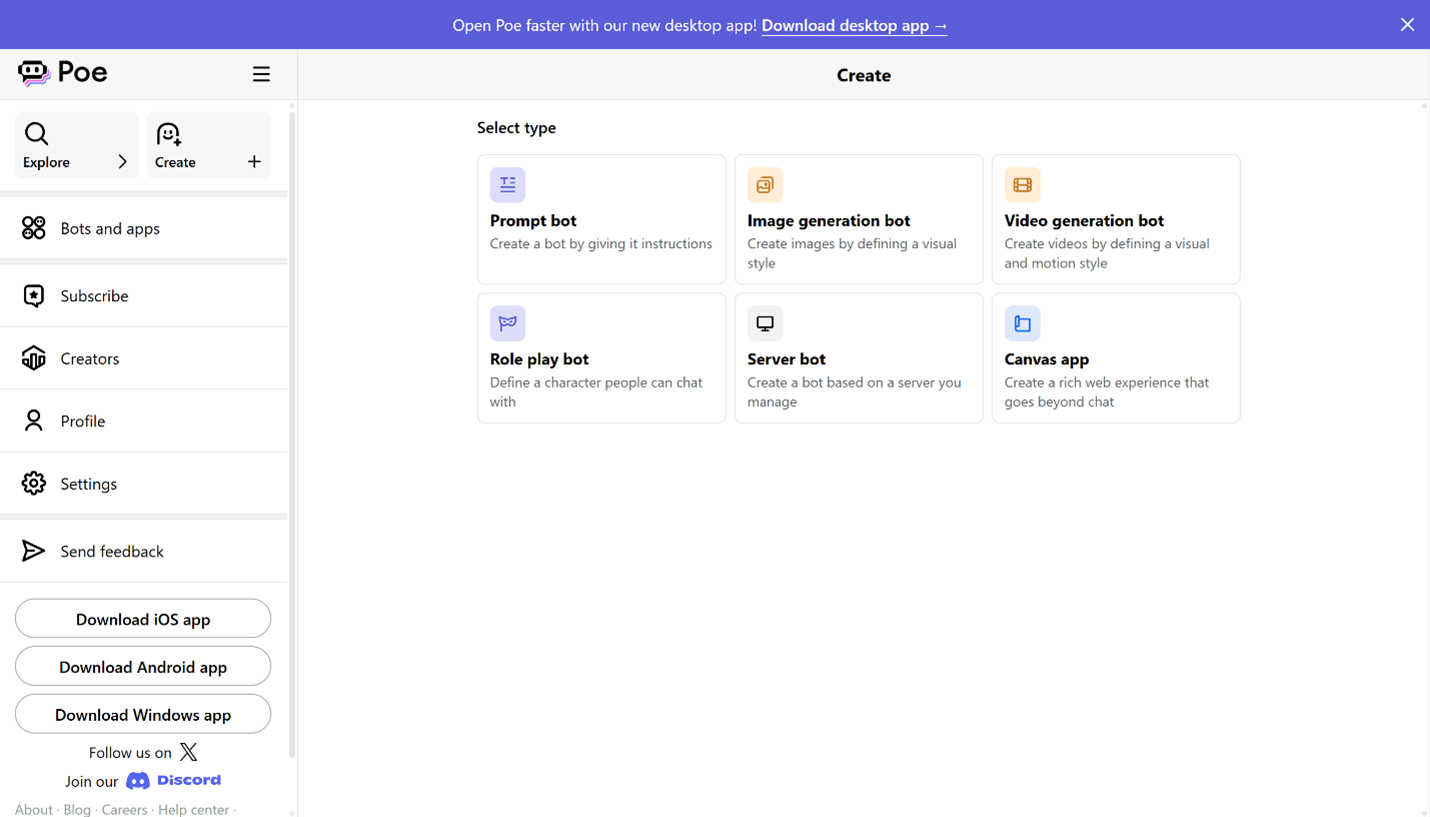Screen dimensions: 1430x817
Task: Open Bots and apps menu item
Action: pyautogui.click(x=144, y=228)
